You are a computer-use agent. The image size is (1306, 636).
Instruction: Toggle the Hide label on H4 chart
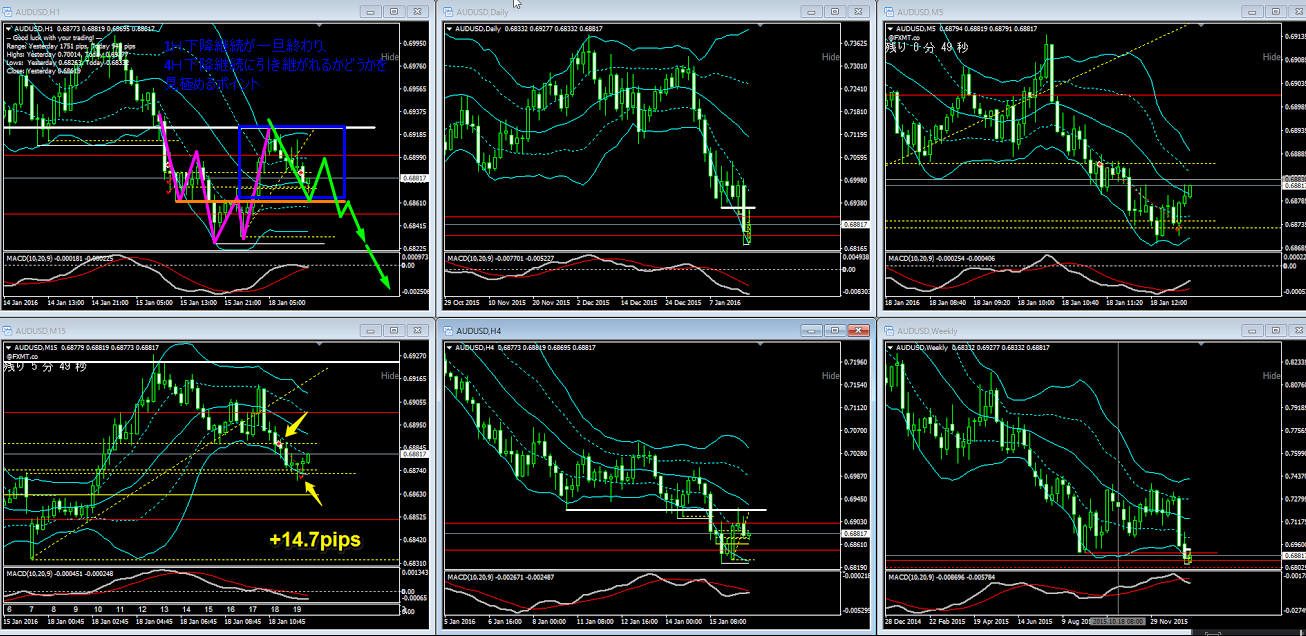click(x=831, y=376)
